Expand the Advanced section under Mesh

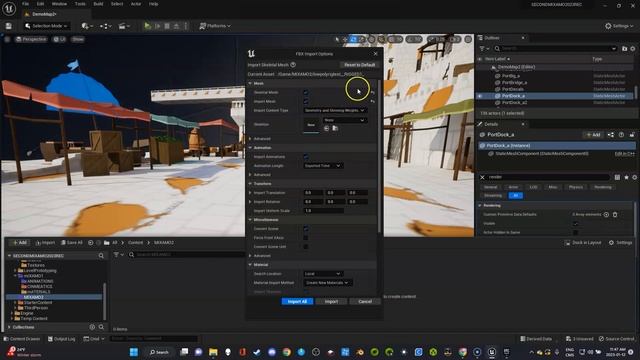[x=250, y=139]
